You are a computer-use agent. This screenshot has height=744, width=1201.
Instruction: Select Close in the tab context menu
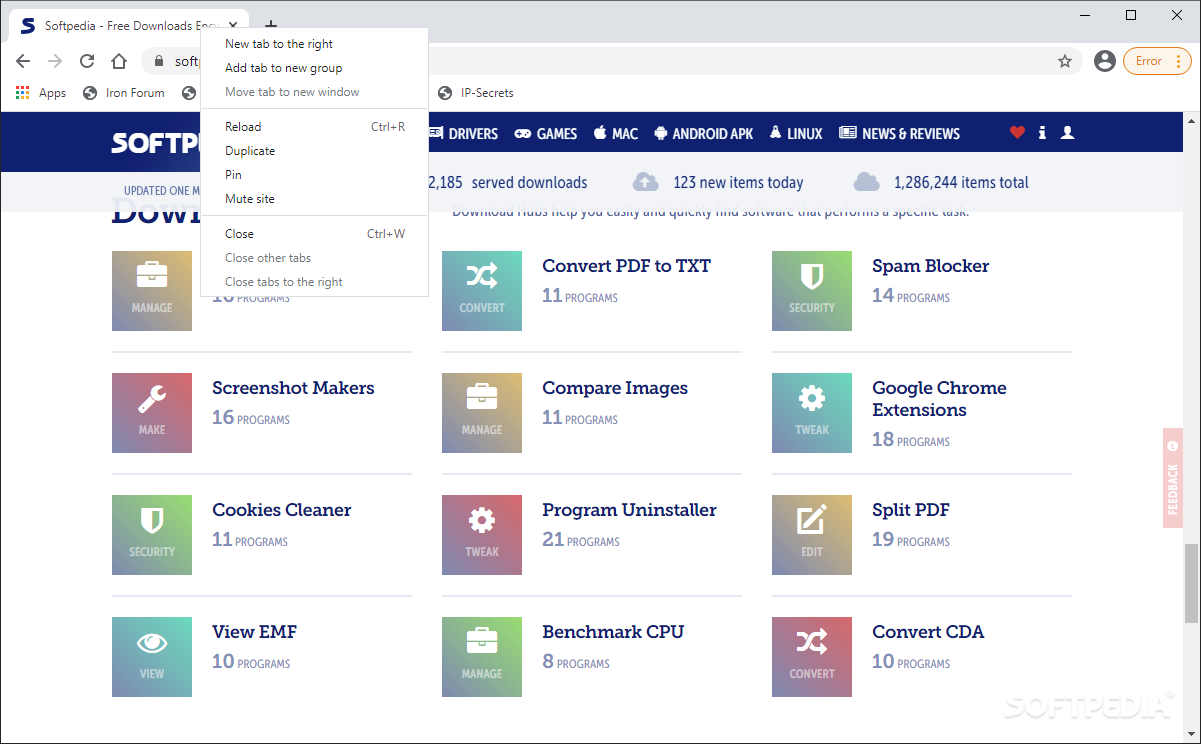314,234
